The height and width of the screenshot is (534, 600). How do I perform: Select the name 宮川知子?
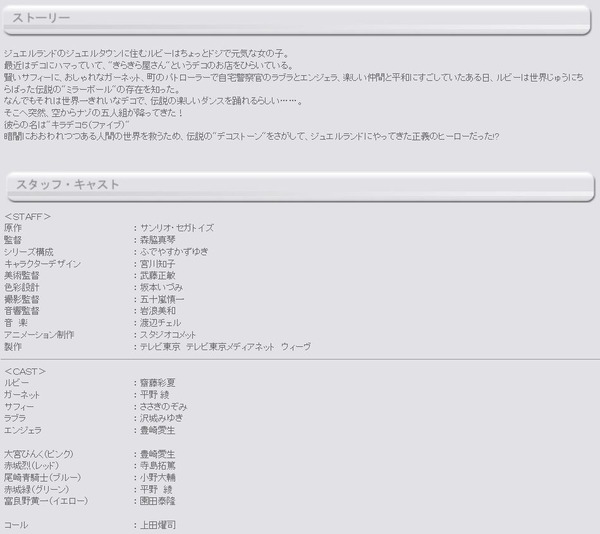(158, 264)
